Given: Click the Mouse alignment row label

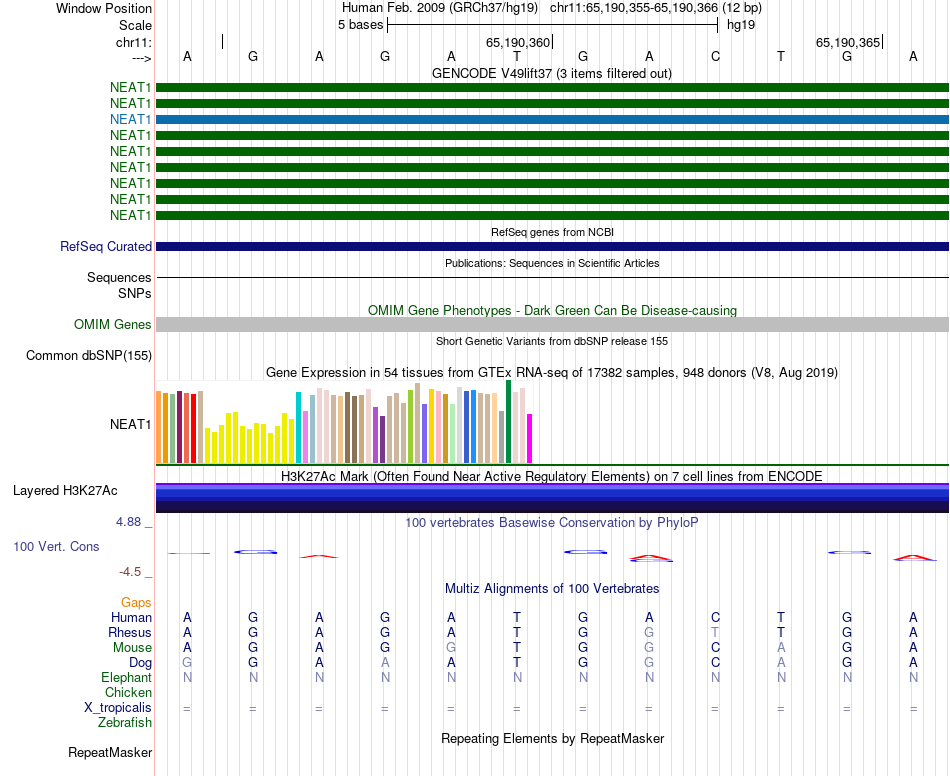Looking at the screenshot, I should [132, 648].
